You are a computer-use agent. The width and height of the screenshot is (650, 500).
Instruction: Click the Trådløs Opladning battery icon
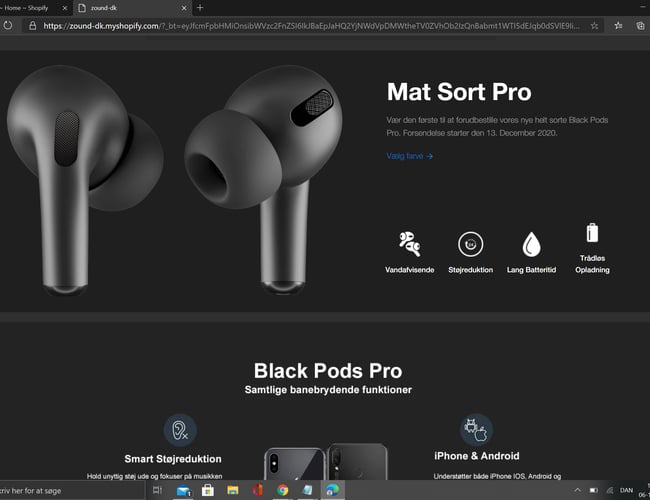[x=592, y=233]
